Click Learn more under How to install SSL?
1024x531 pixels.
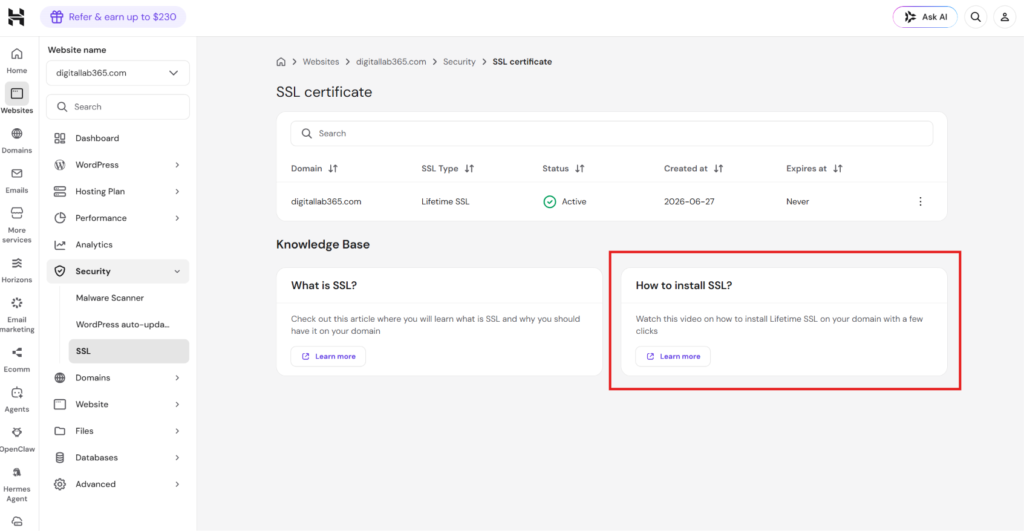point(673,357)
